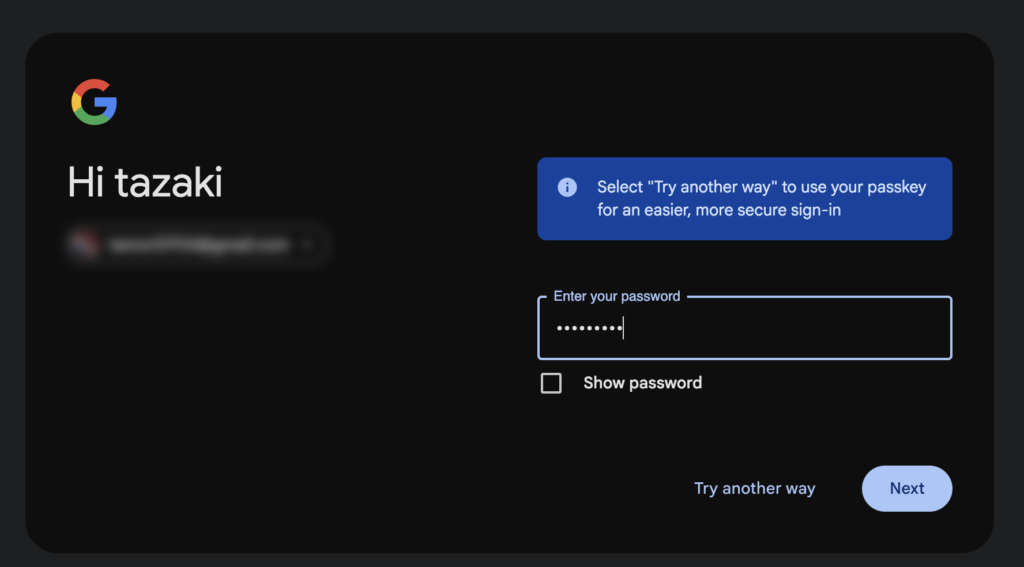1024x567 pixels.
Task: Click the text cursor in the password box
Action: (623, 328)
